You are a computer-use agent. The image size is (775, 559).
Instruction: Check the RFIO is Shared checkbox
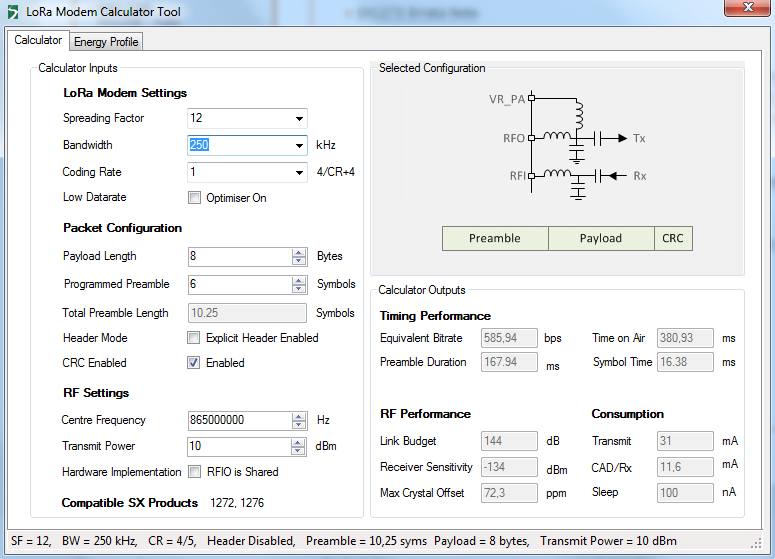pos(195,472)
